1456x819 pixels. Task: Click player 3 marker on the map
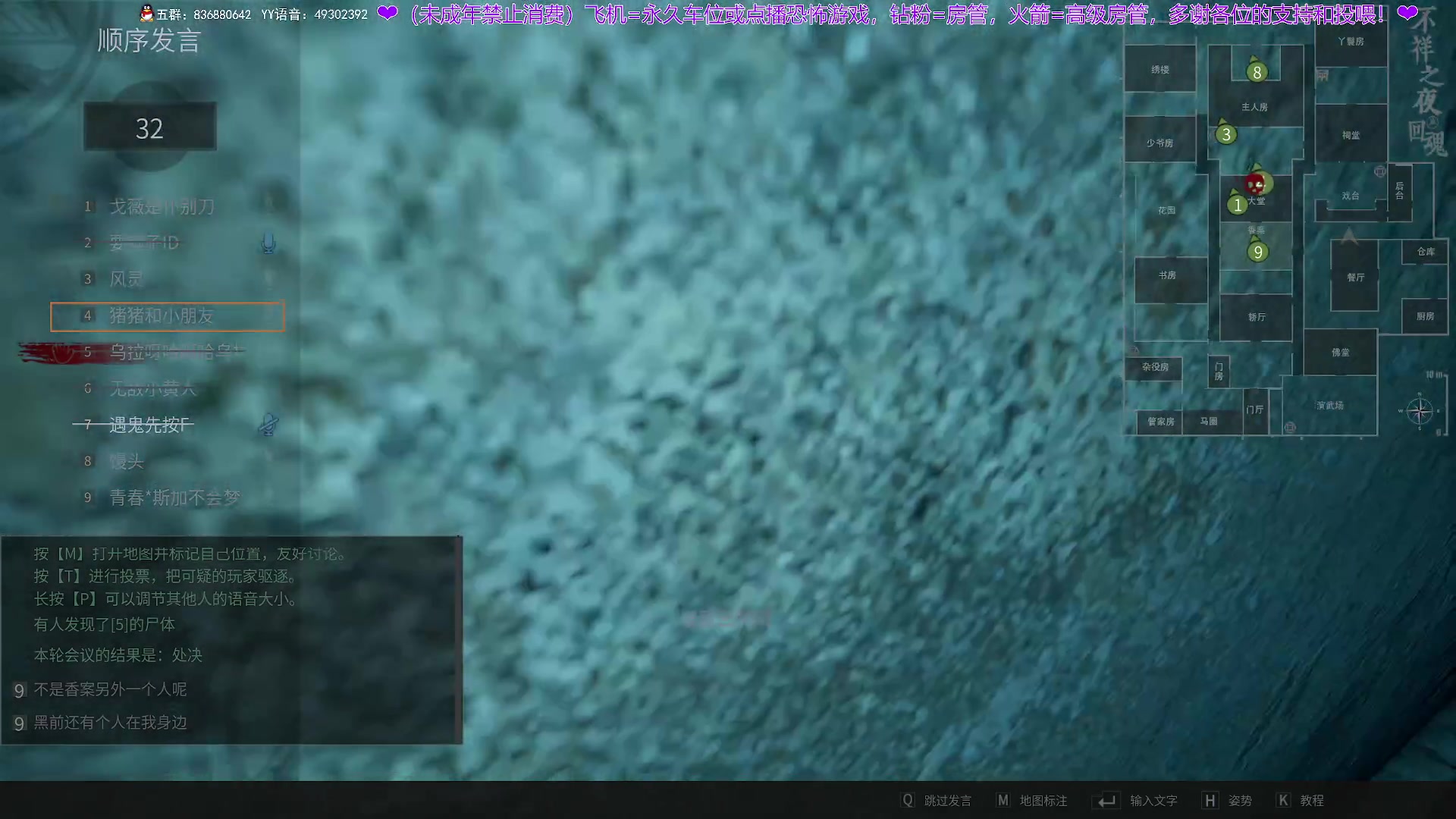(1225, 135)
